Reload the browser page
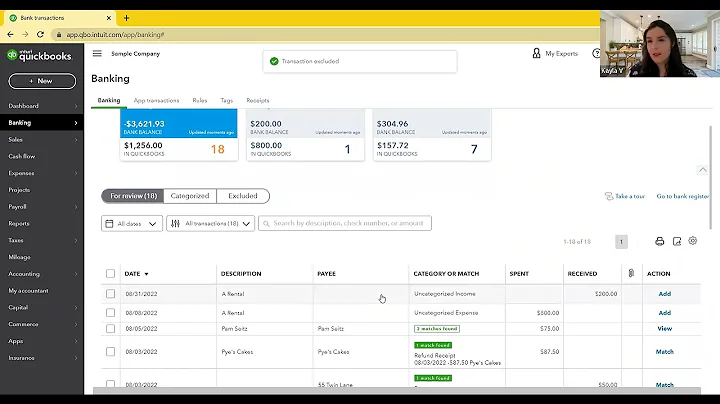The image size is (720, 404). [x=40, y=34]
